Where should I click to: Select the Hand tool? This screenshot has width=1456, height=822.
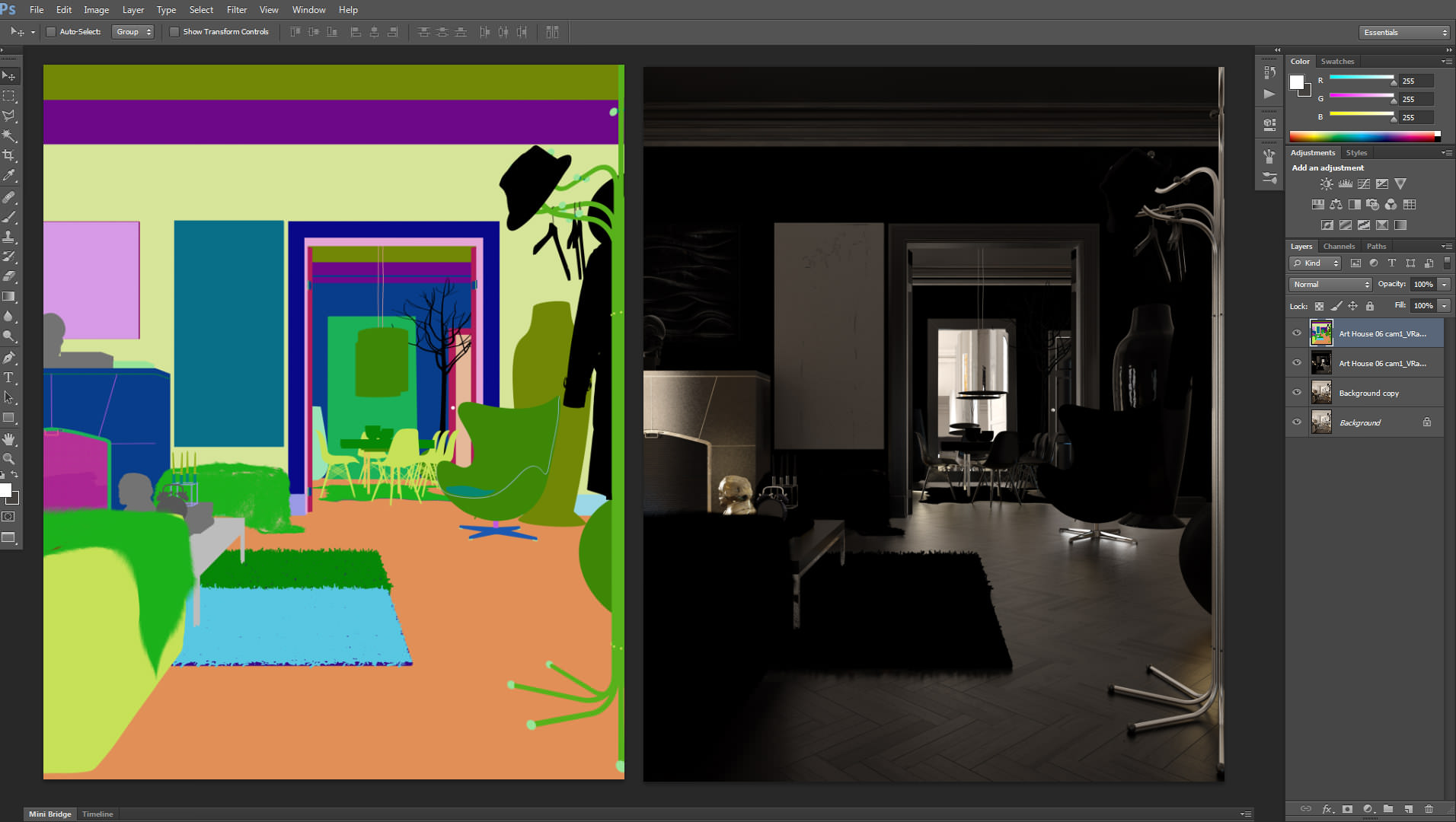coord(9,439)
